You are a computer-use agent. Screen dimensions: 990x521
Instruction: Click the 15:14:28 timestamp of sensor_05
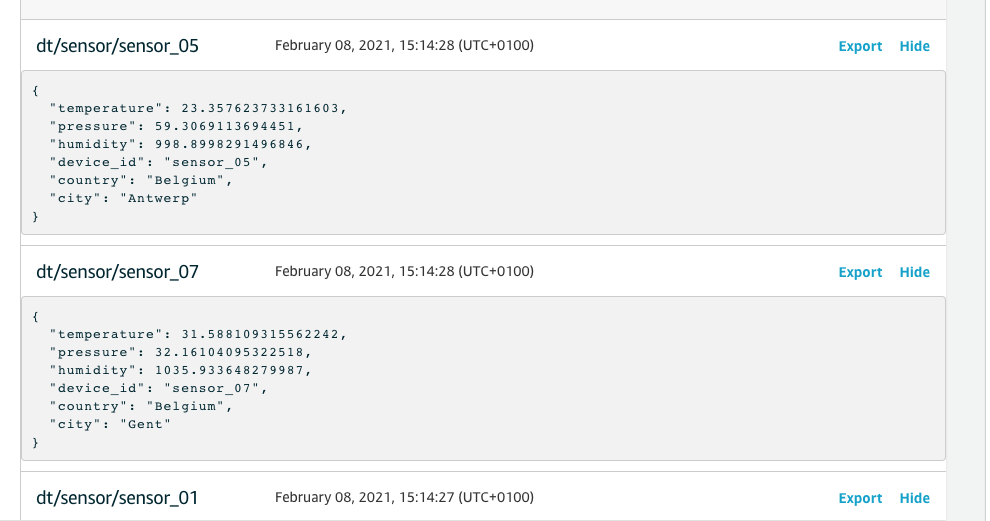coord(404,45)
